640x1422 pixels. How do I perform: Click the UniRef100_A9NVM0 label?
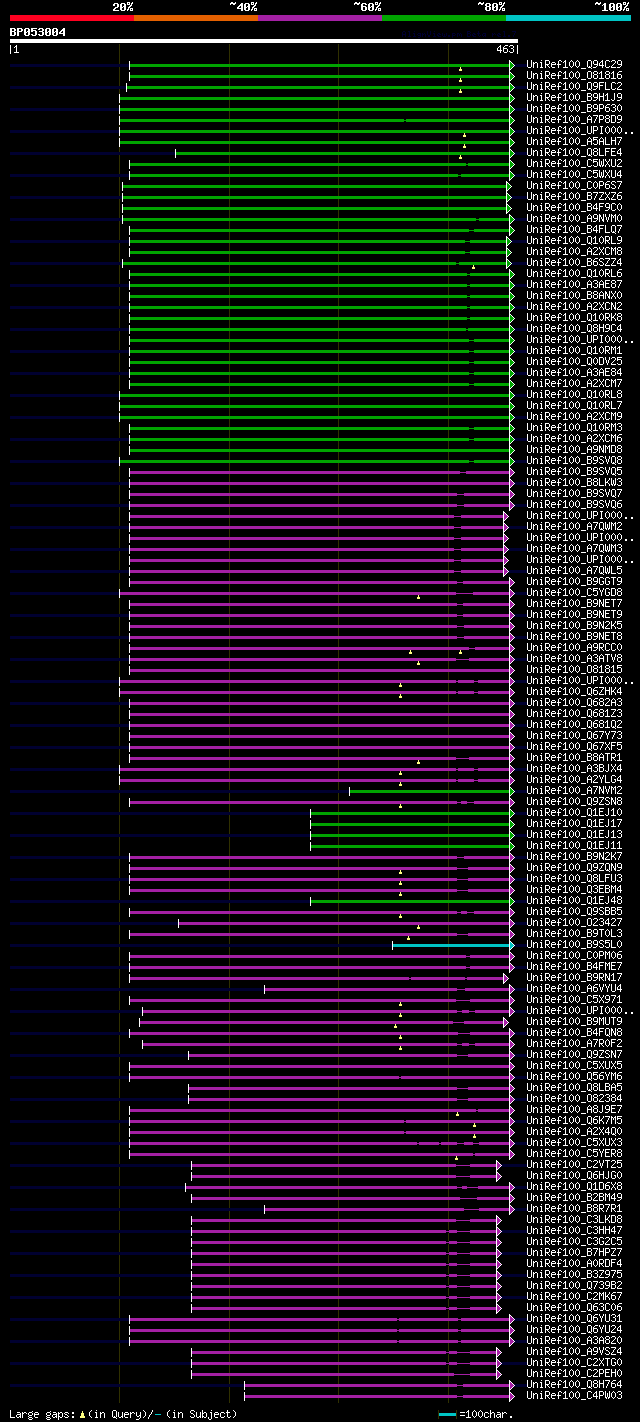click(574, 219)
